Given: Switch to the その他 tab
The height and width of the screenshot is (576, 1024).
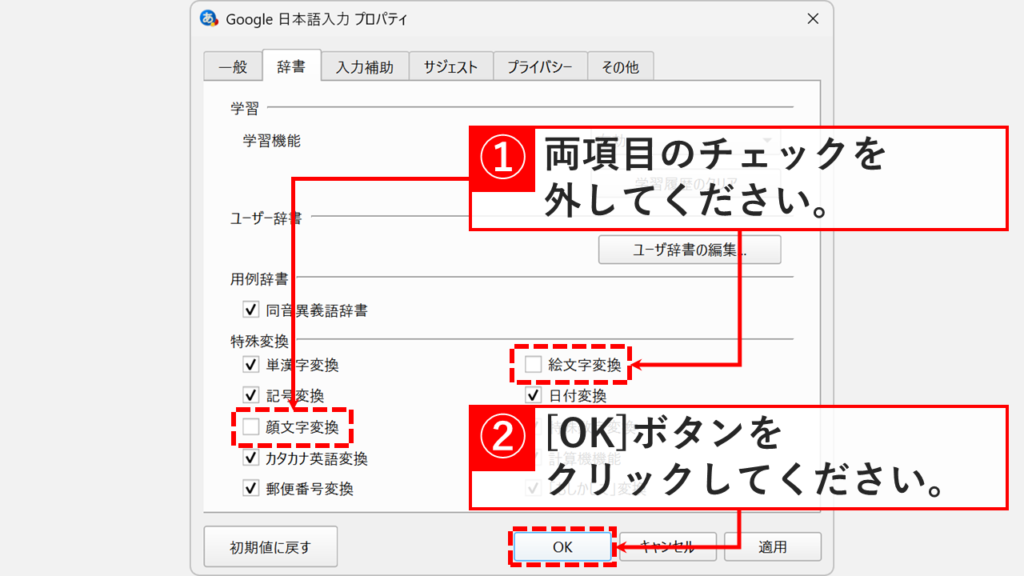Looking at the screenshot, I should (x=620, y=67).
